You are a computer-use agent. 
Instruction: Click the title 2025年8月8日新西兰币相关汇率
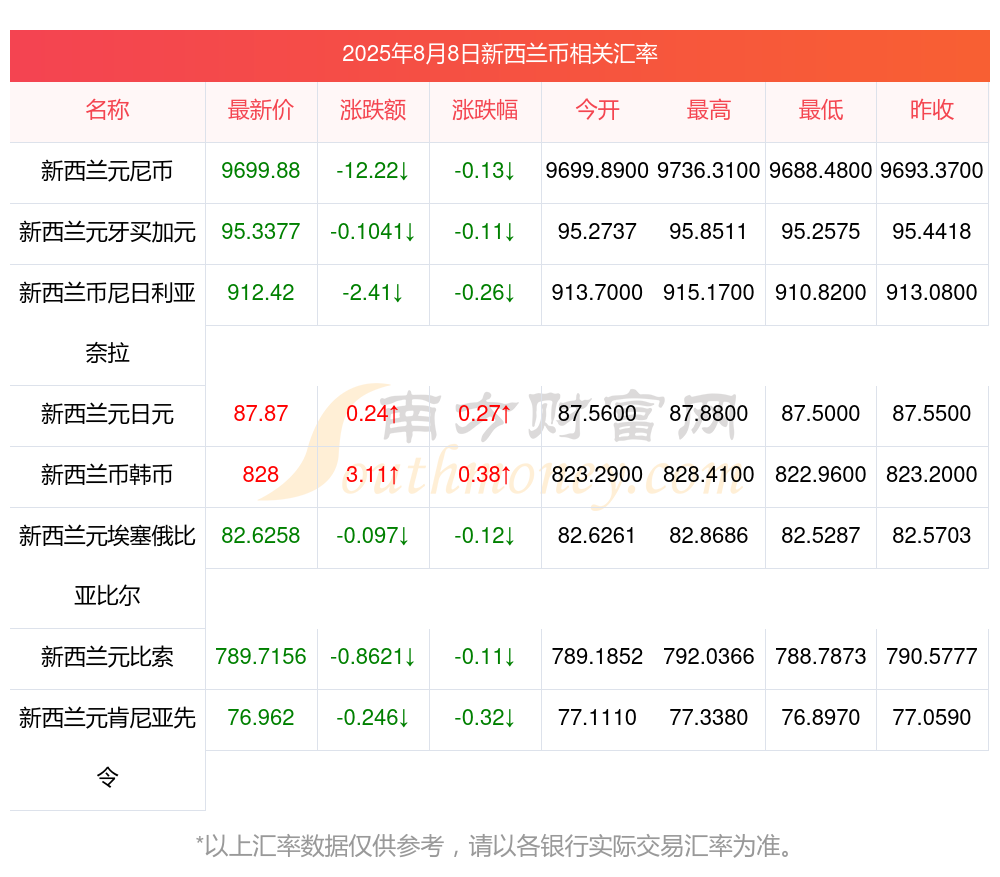point(499,54)
